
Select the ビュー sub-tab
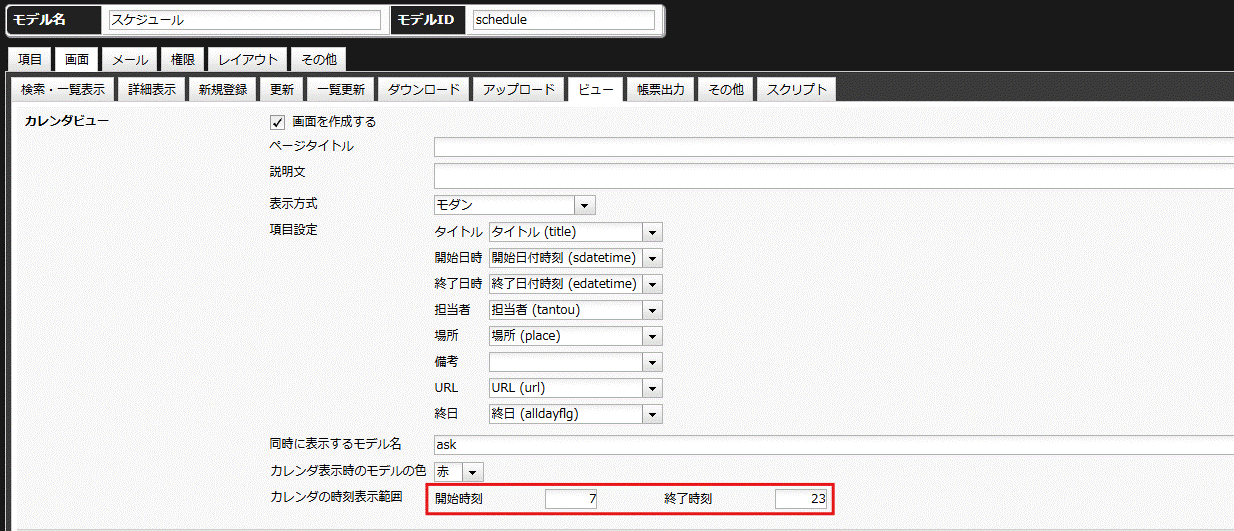(x=596, y=89)
